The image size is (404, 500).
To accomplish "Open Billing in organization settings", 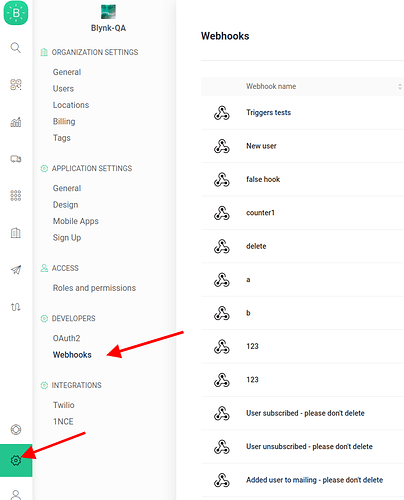I will 64,121.
